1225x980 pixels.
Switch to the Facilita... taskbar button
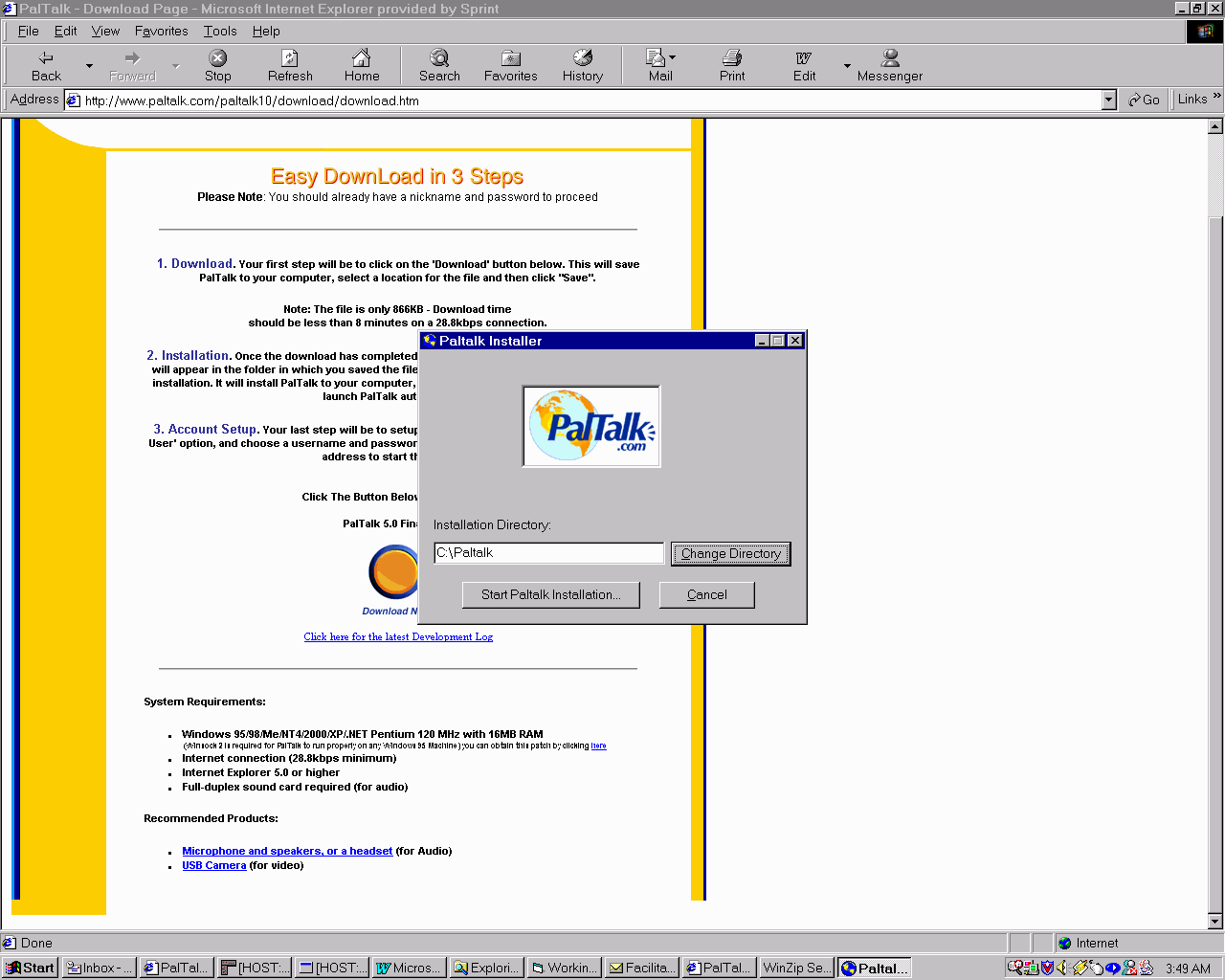click(x=642, y=968)
